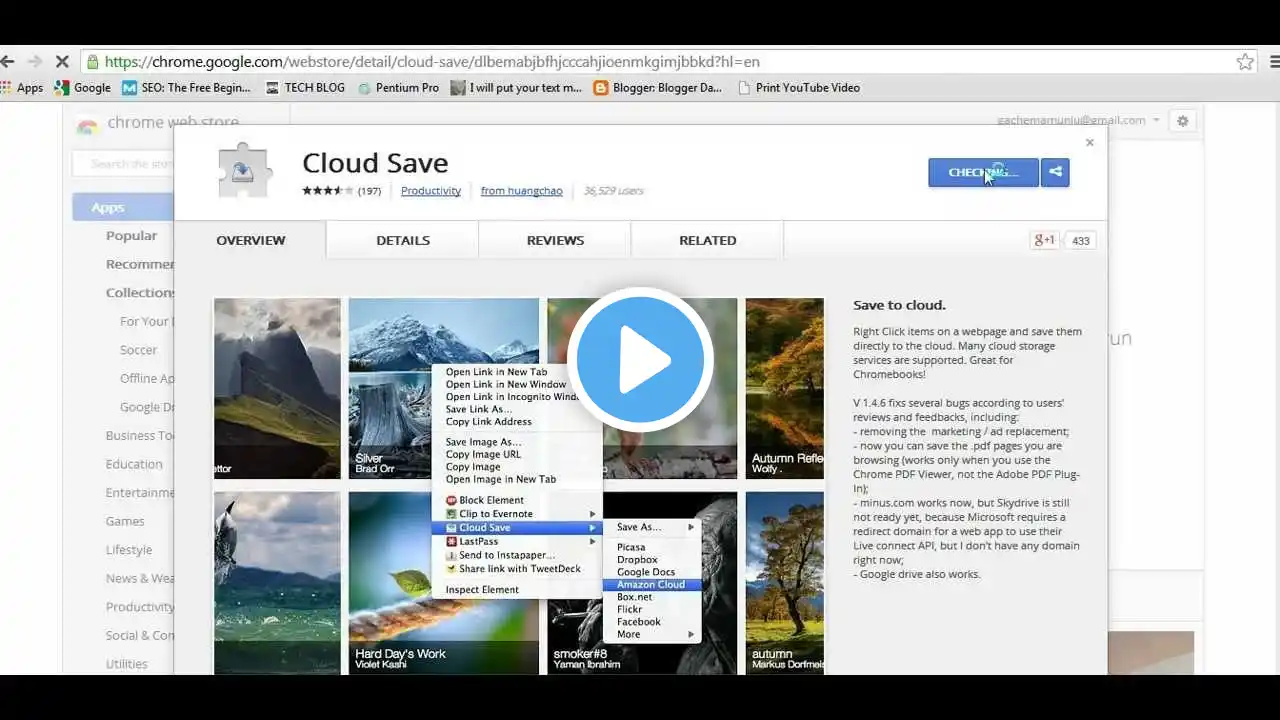This screenshot has height=720, width=1280.
Task: Open the TECH BLOG bookmark
Action: (305, 88)
